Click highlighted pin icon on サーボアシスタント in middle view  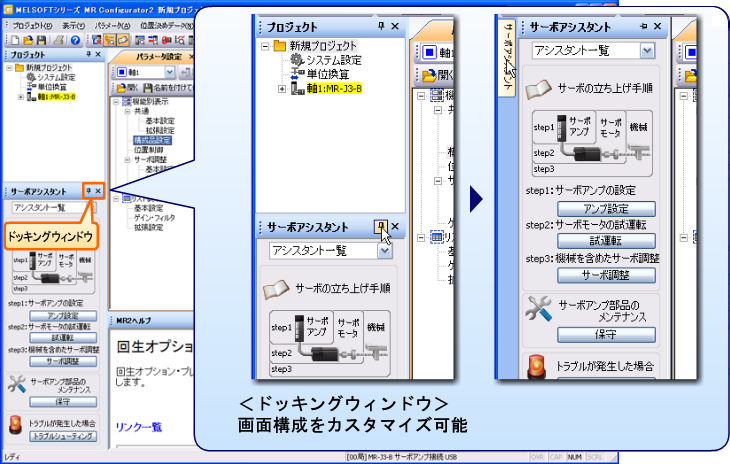[381, 227]
